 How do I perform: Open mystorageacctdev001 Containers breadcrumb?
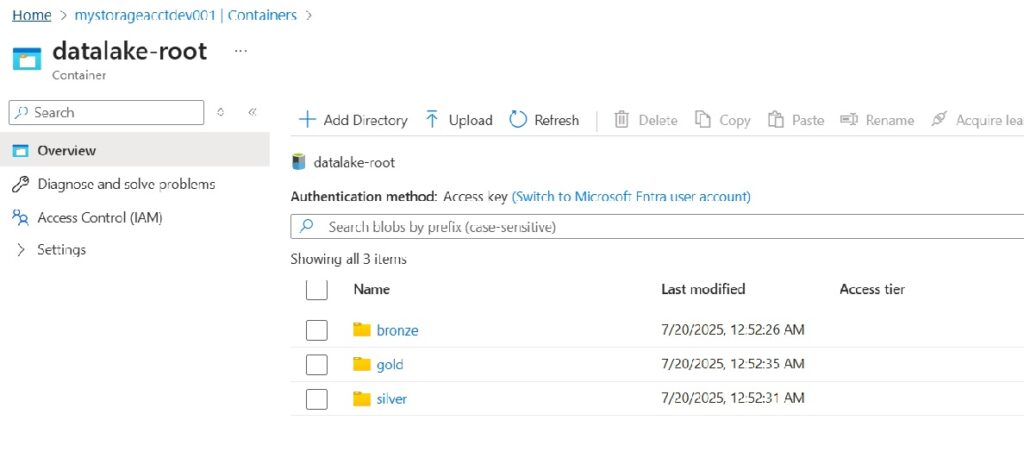point(185,15)
